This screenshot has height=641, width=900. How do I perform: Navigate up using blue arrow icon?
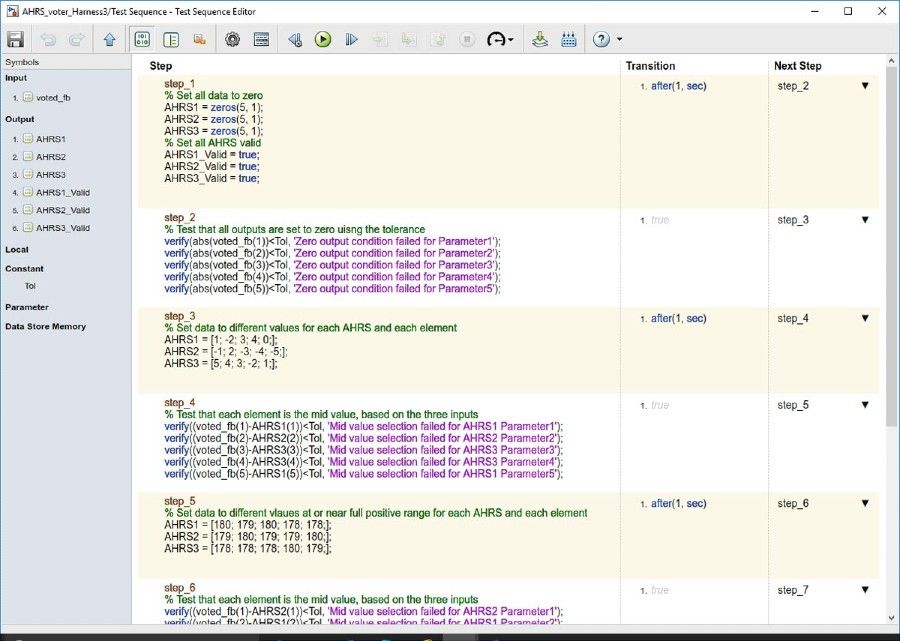[107, 39]
